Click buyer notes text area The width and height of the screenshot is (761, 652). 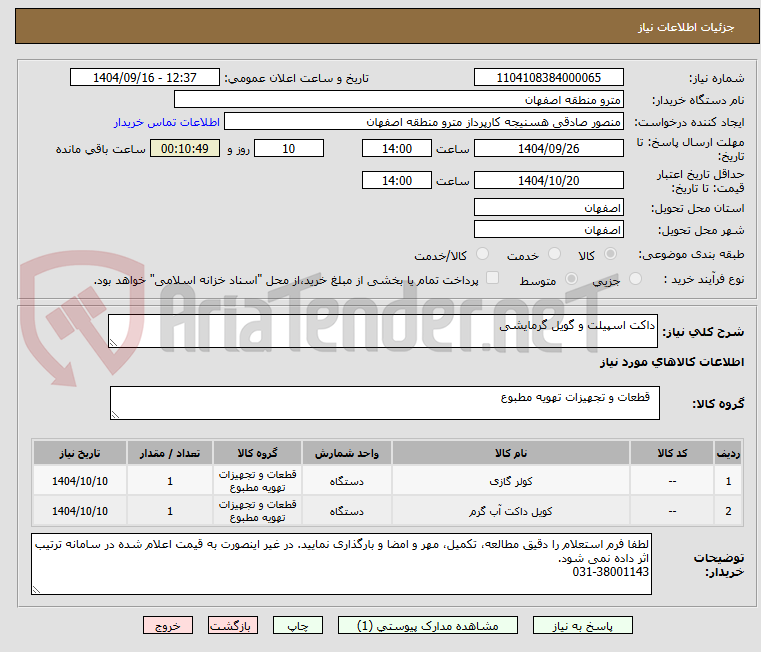pyautogui.click(x=341, y=564)
